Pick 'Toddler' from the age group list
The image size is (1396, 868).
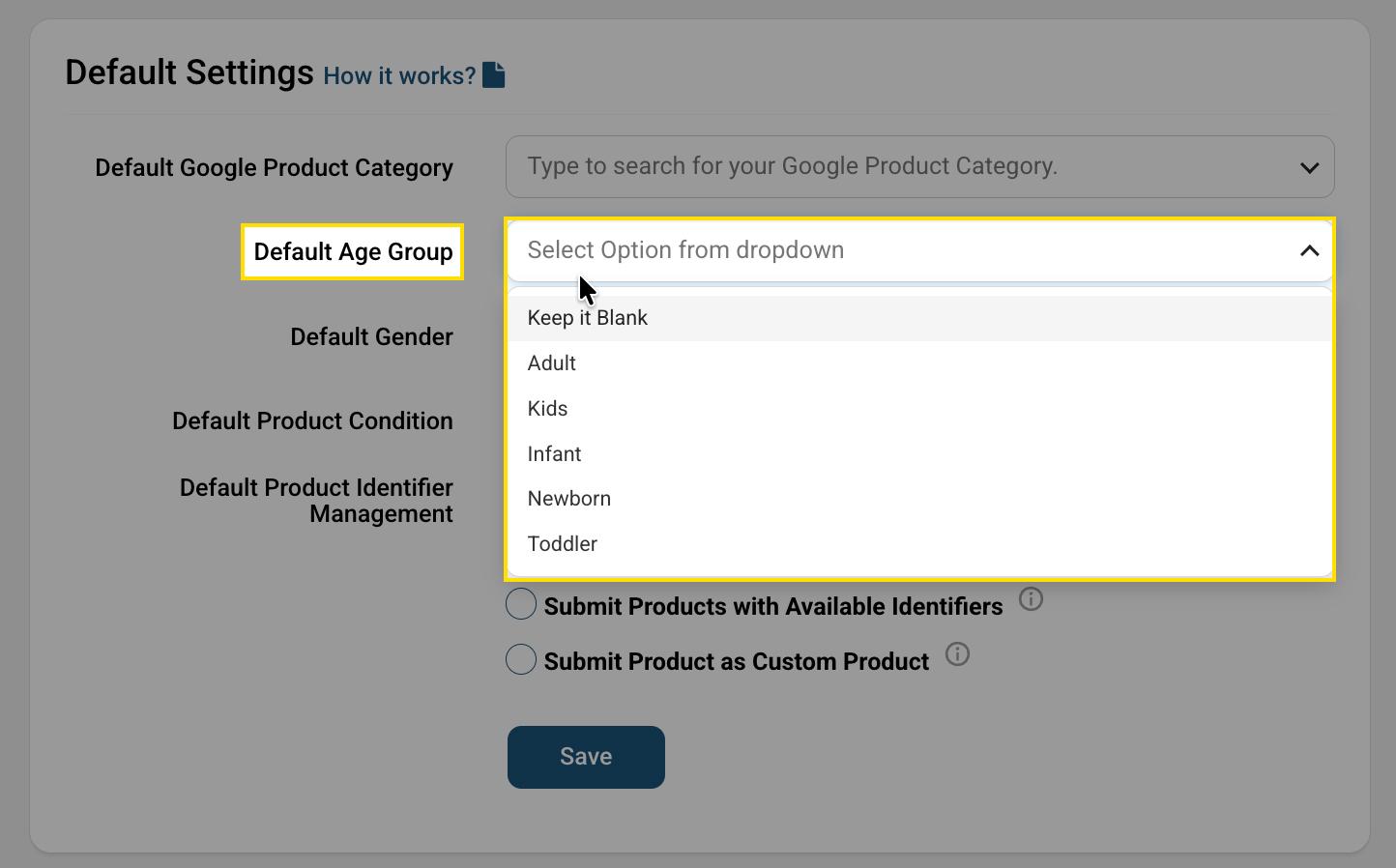[x=563, y=544]
